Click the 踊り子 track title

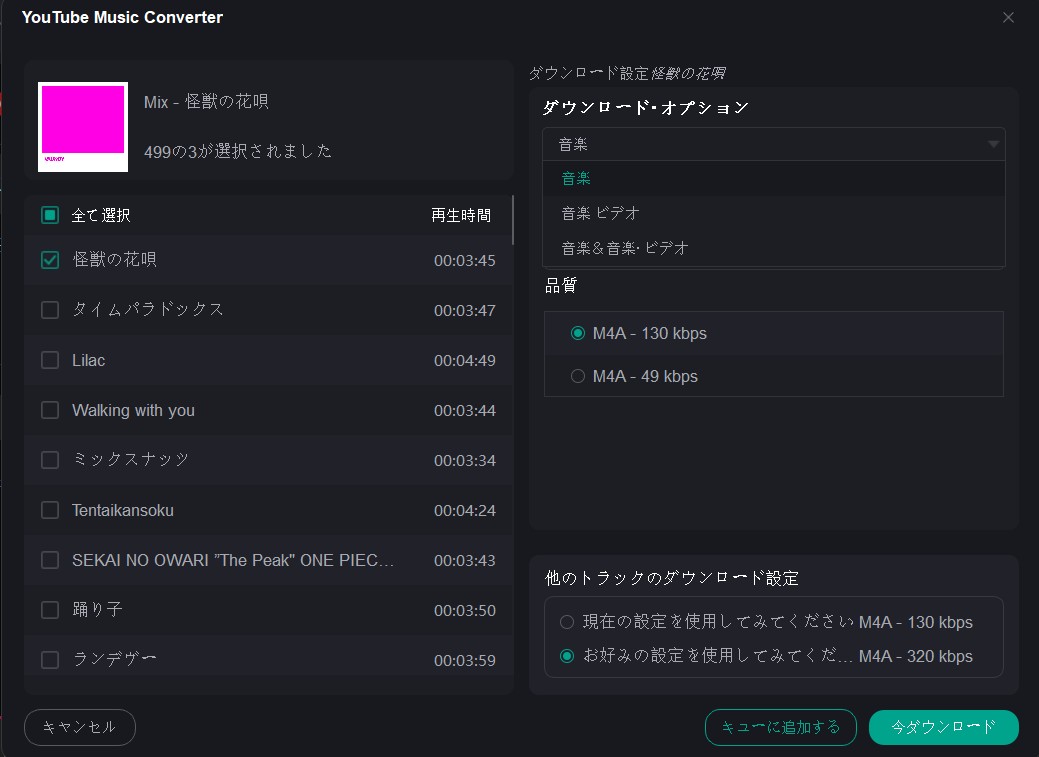pyautogui.click(x=97, y=609)
